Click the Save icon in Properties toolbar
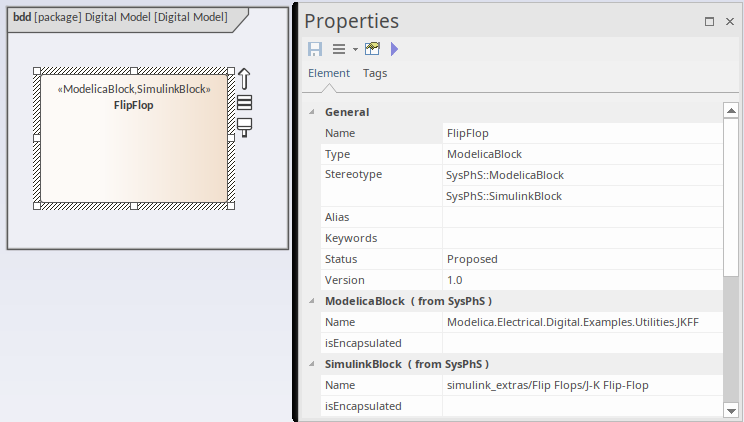This screenshot has width=744, height=422. coord(314,49)
